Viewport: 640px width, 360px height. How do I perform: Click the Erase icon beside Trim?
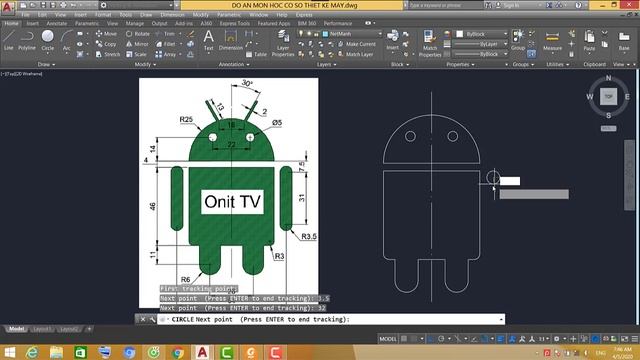(x=190, y=34)
